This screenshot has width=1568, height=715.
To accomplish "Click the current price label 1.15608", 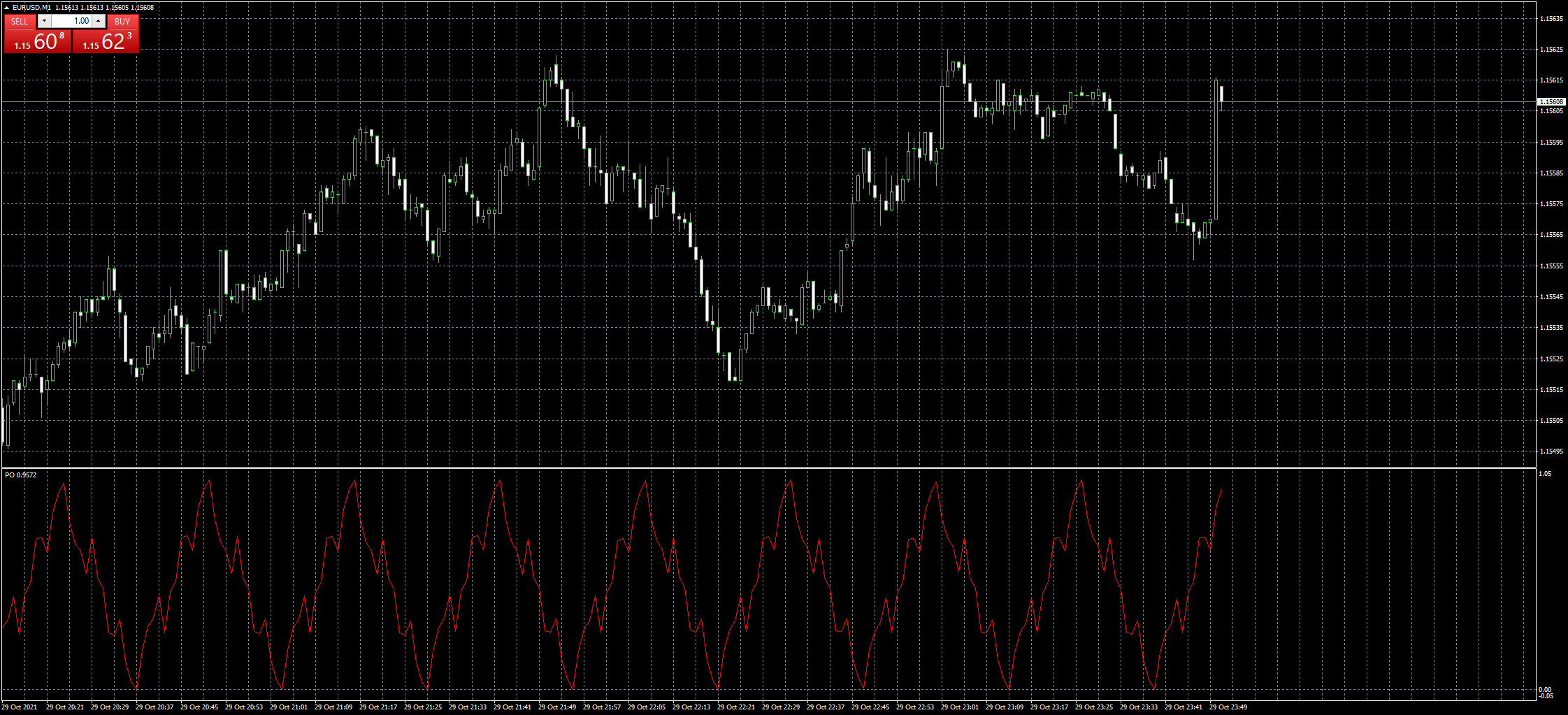I will pos(1551,102).
